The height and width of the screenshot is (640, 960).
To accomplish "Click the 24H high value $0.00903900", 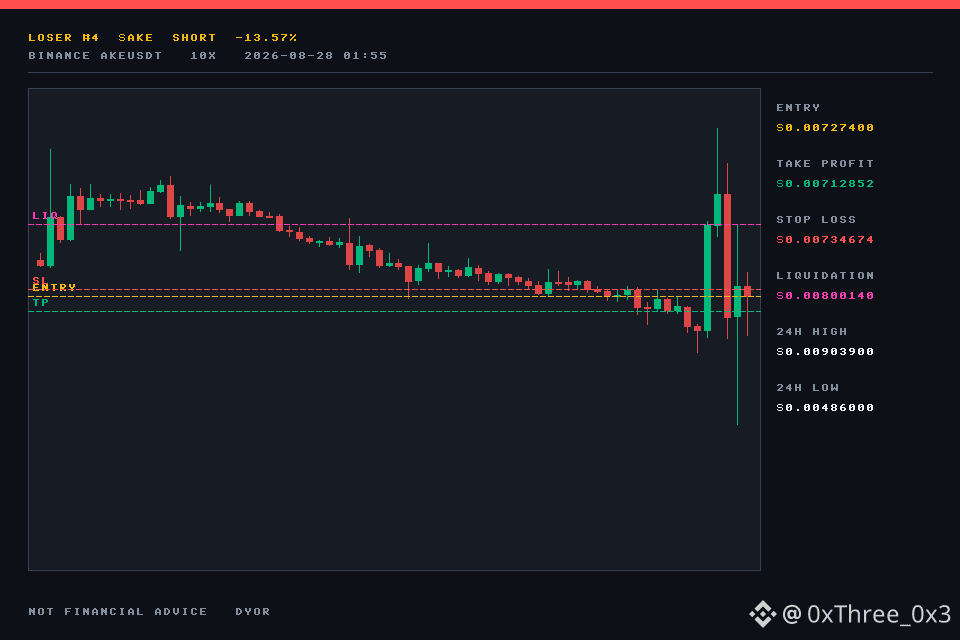I will 825,352.
